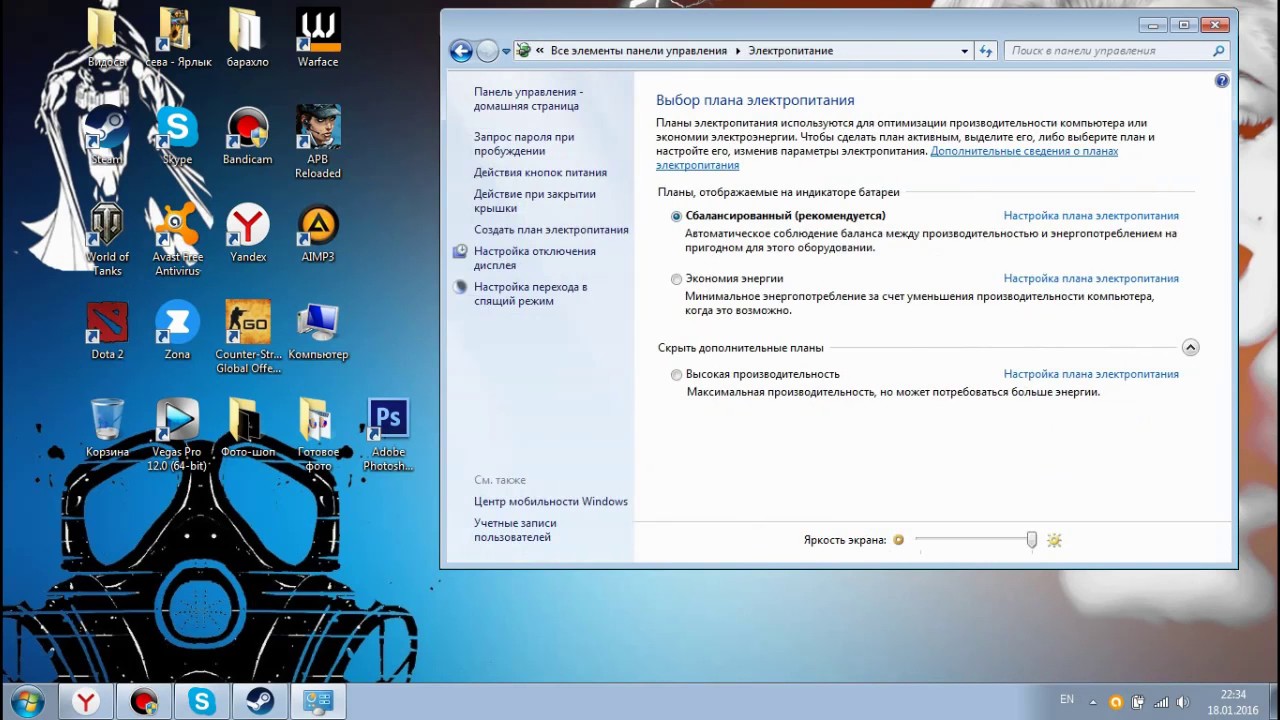Select the APB Reloaded desktop icon
This screenshot has width=1280, height=720.
tap(318, 141)
